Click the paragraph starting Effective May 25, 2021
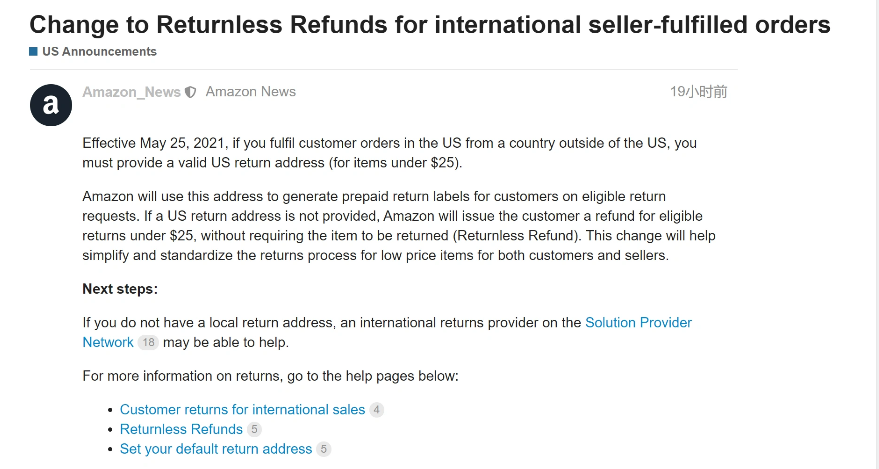The width and height of the screenshot is (879, 469). (389, 153)
